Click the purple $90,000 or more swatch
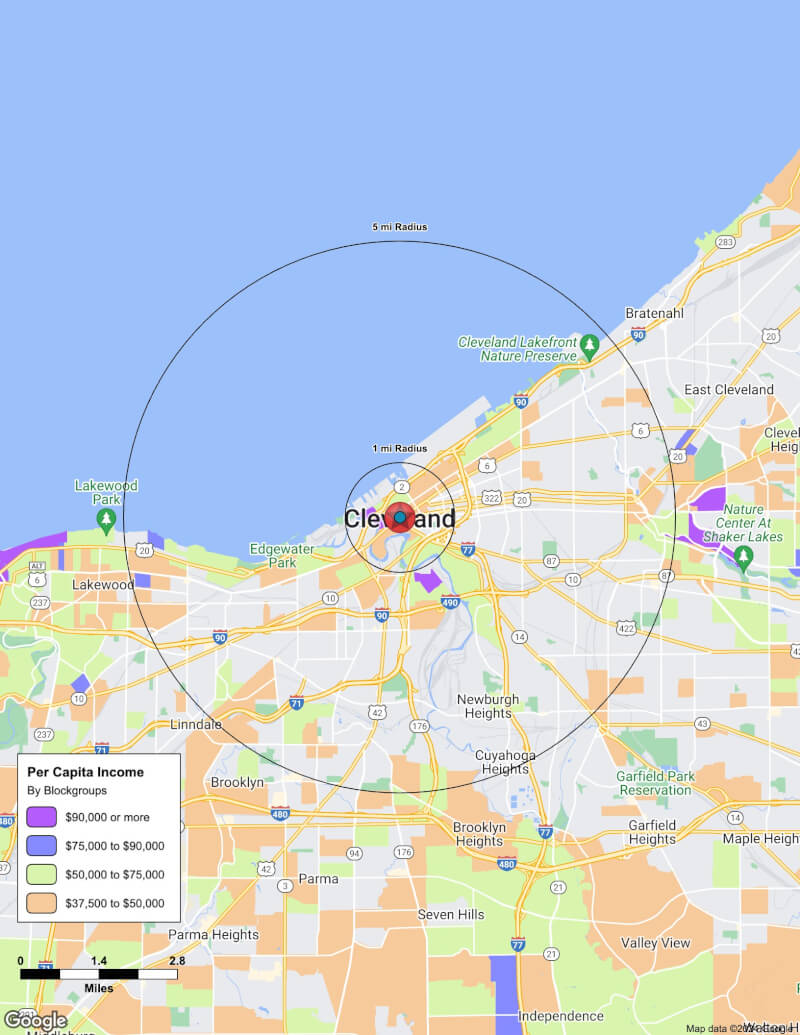 coord(41,816)
